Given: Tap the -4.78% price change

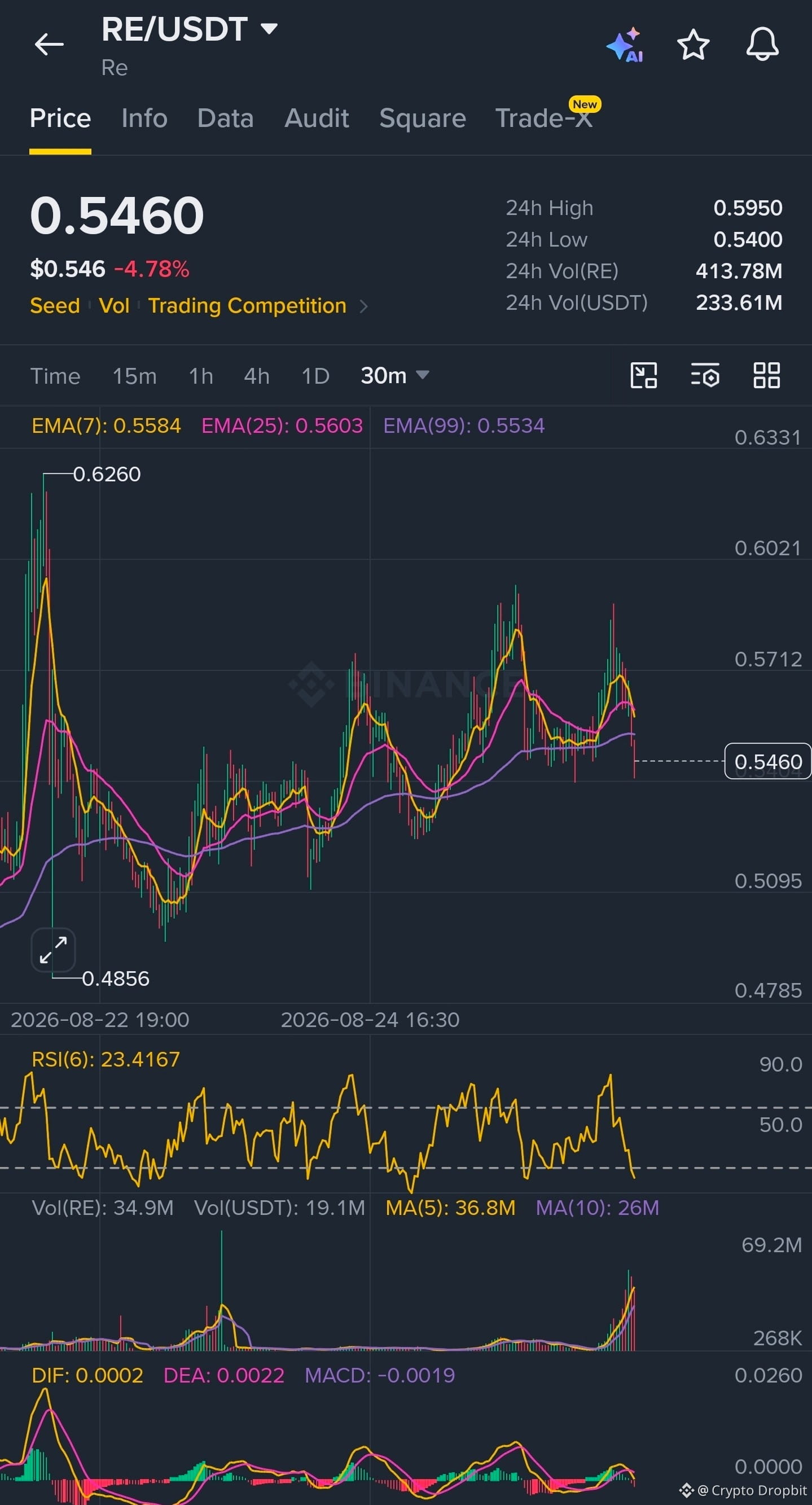Looking at the screenshot, I should tap(152, 269).
